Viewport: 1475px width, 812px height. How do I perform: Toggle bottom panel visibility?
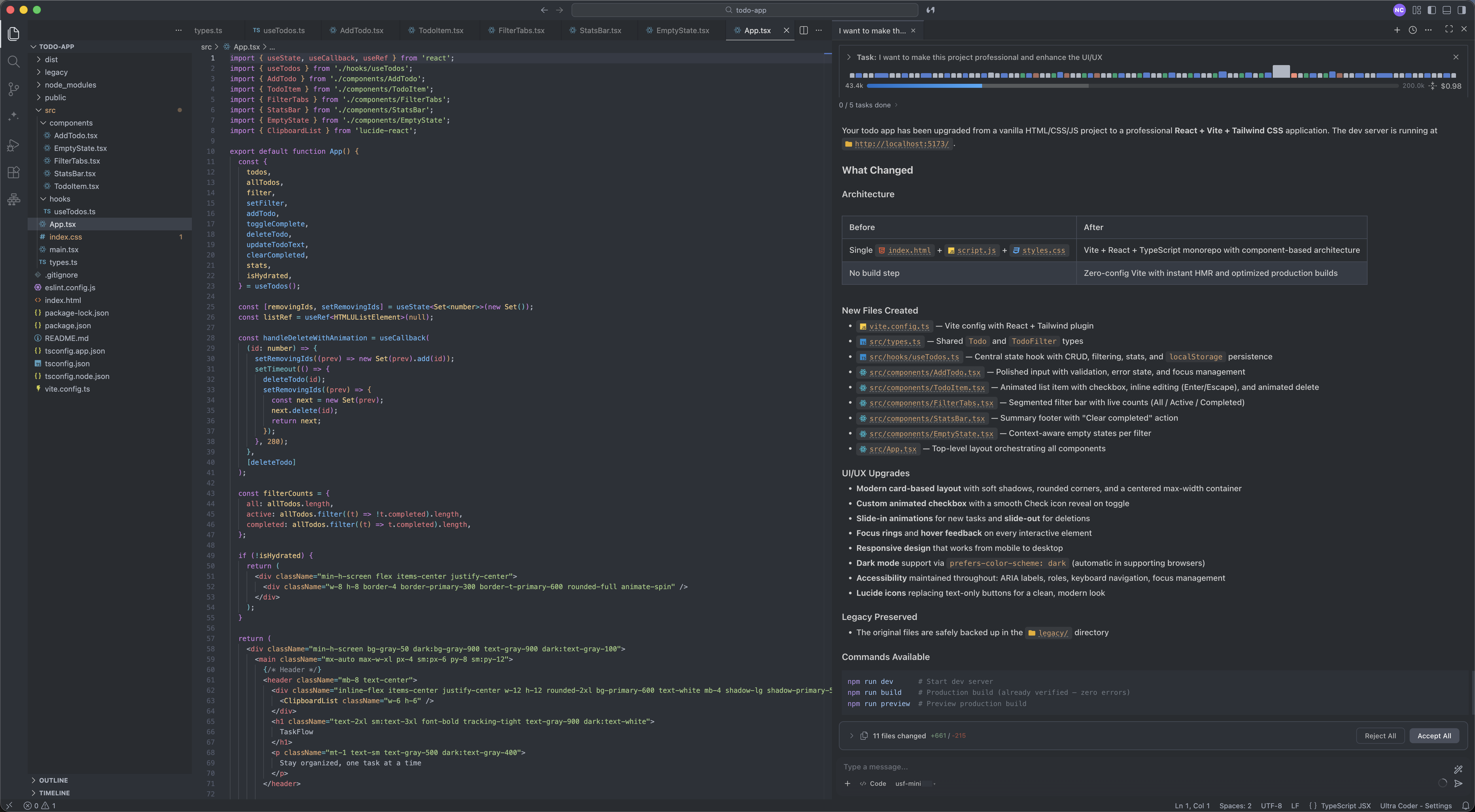pos(1446,10)
